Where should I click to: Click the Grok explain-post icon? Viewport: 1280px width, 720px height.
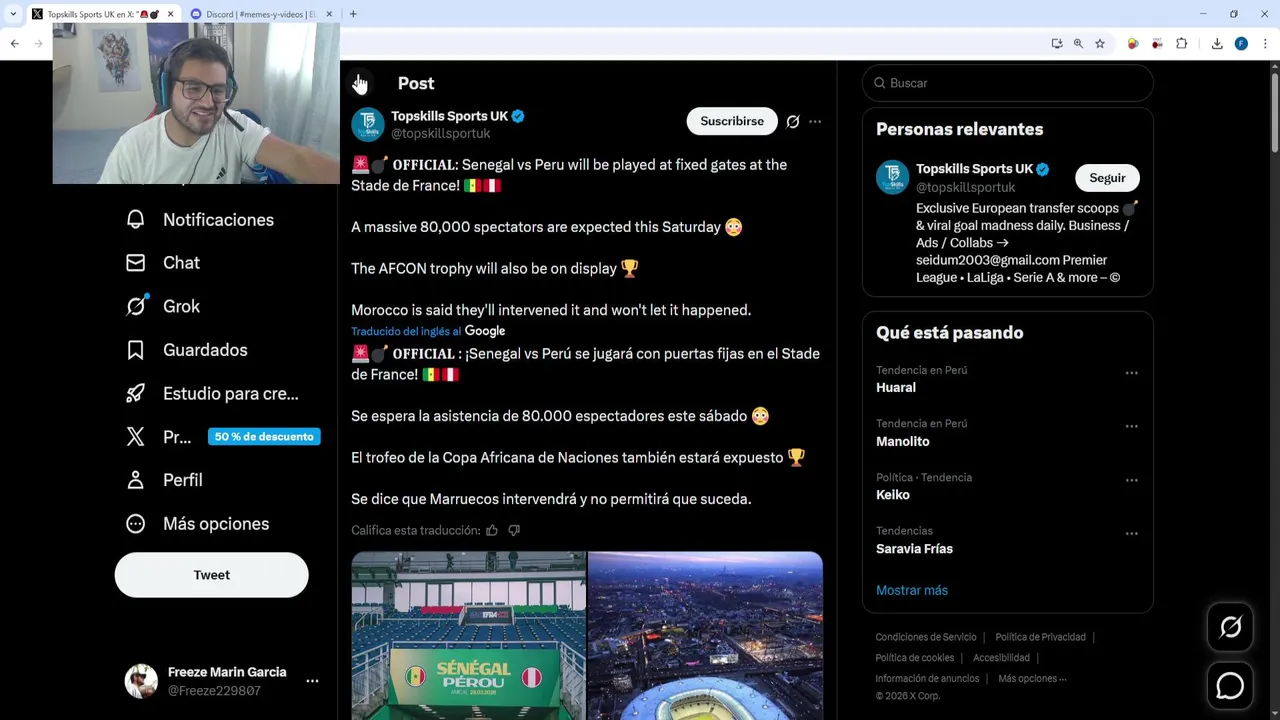pos(793,122)
